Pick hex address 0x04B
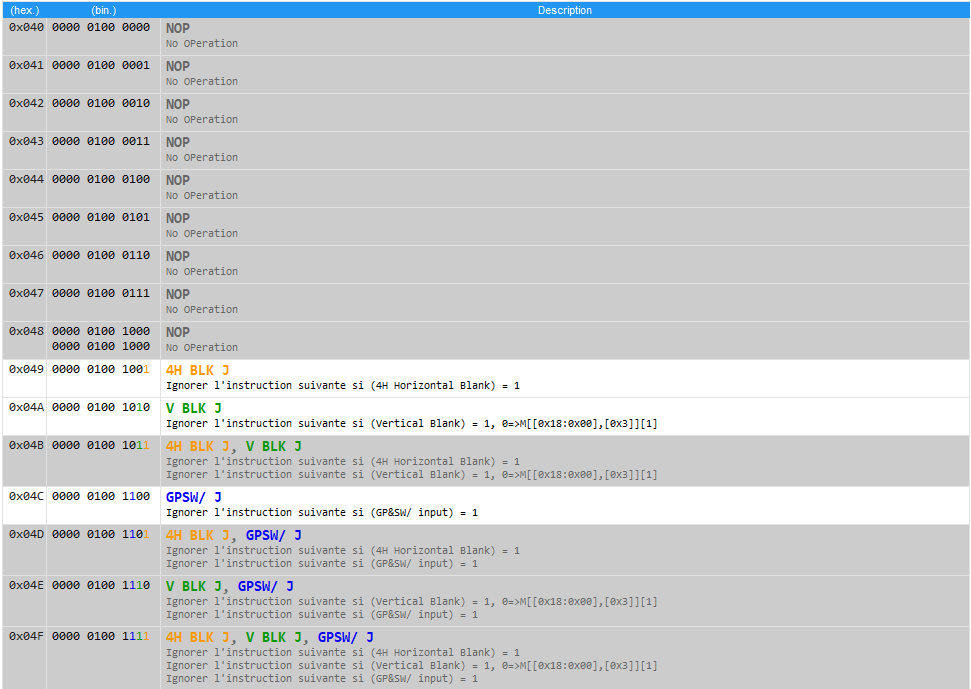 [27, 446]
